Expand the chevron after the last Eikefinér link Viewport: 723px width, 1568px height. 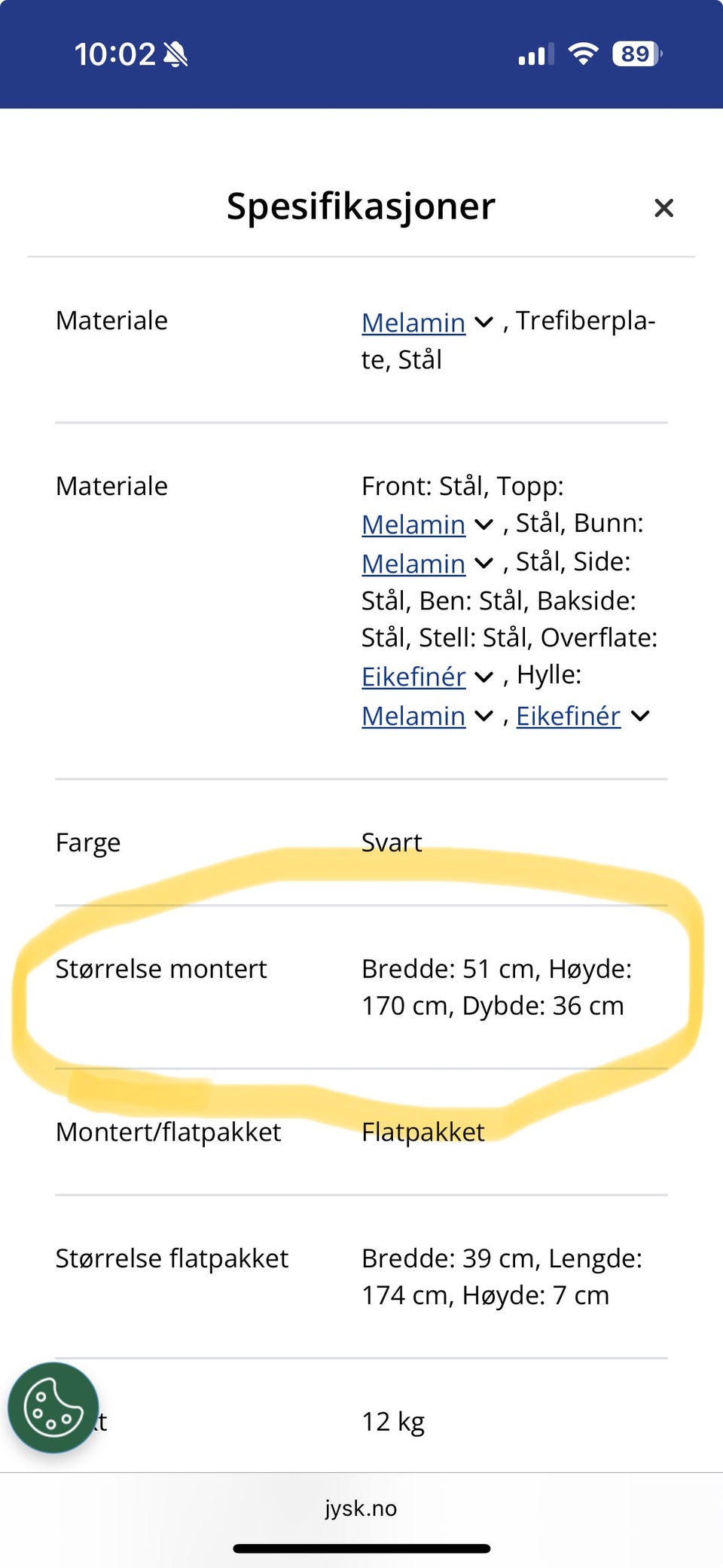coord(639,716)
